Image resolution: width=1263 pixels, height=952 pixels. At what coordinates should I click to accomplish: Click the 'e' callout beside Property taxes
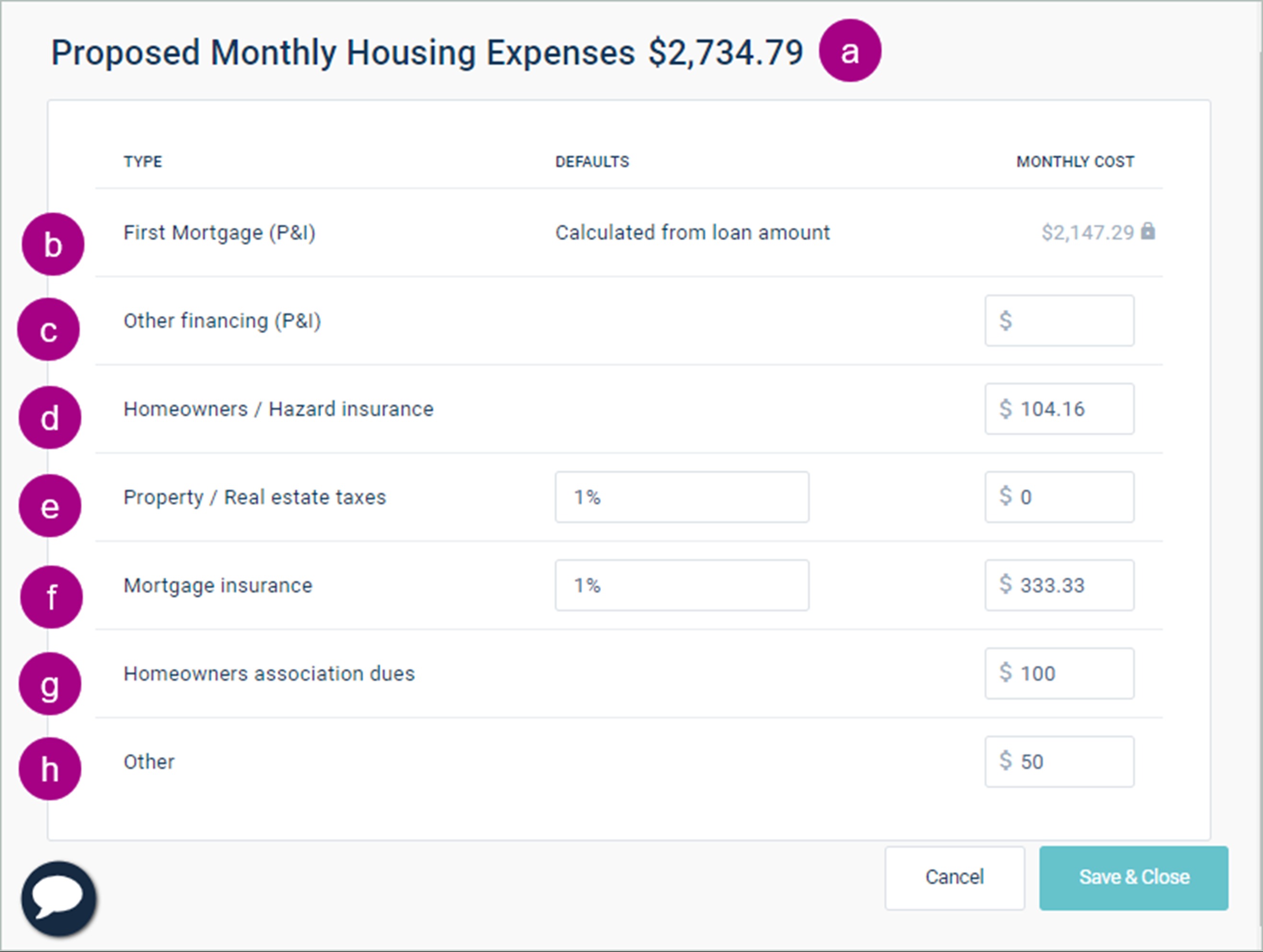[x=50, y=506]
